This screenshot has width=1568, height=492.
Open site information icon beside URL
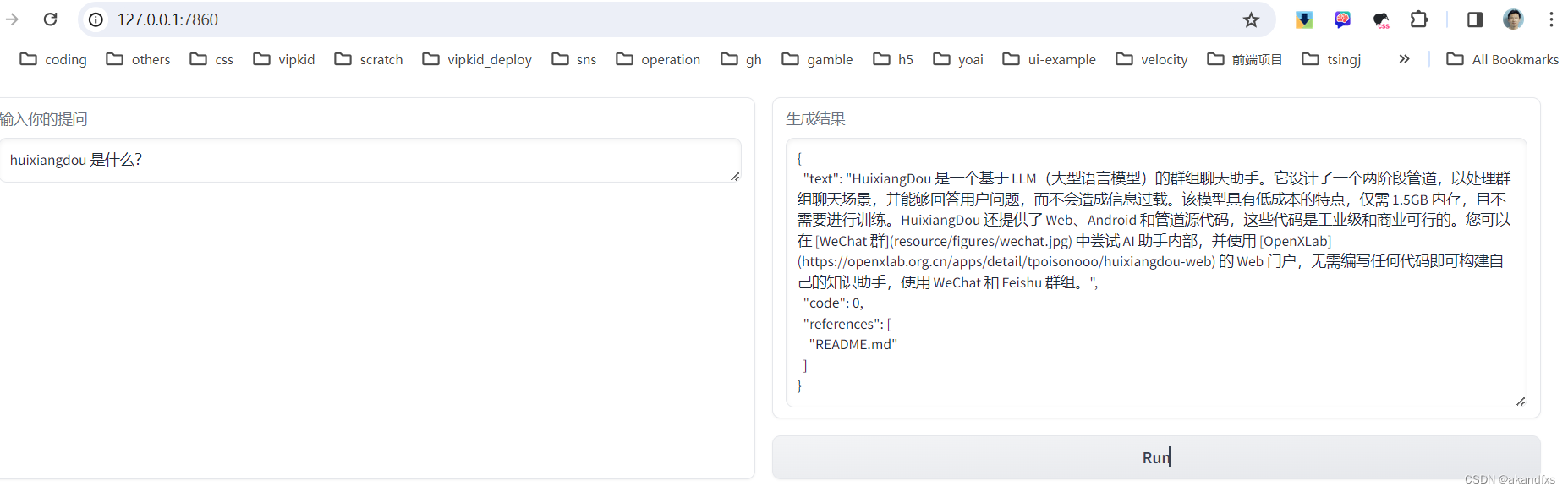point(96,19)
